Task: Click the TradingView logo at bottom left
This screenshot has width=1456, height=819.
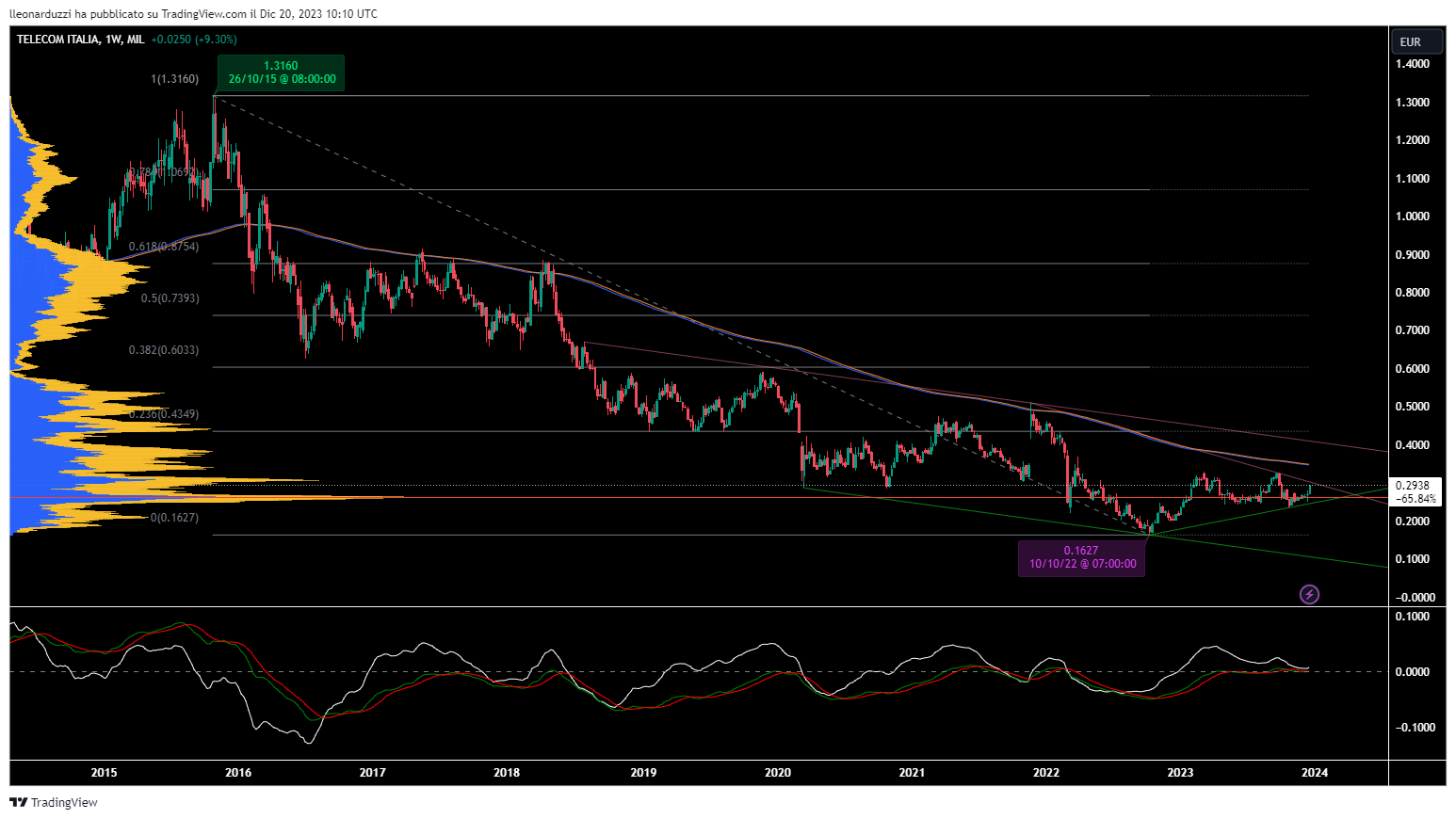Action: point(54,802)
